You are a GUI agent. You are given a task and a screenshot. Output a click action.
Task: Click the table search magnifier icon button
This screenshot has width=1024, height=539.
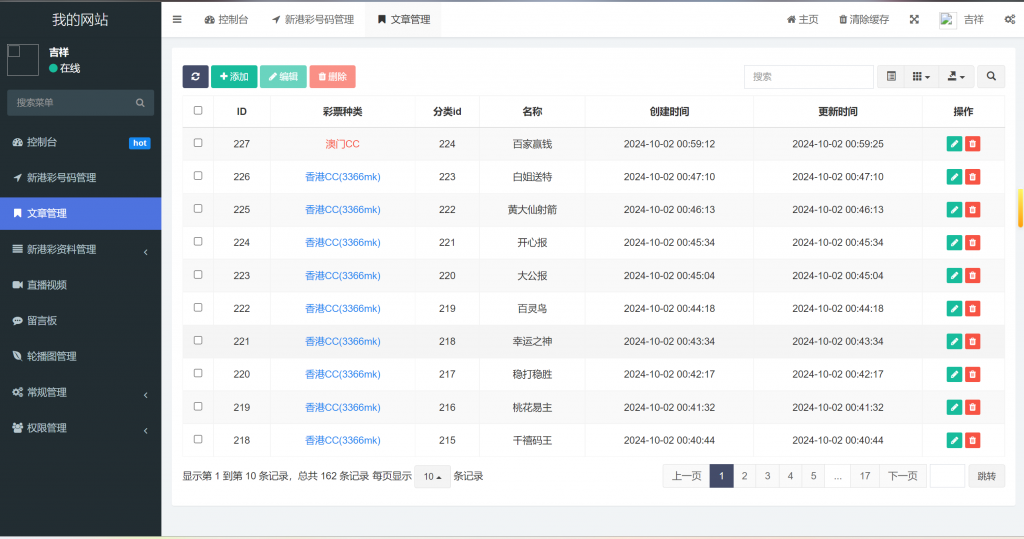991,77
